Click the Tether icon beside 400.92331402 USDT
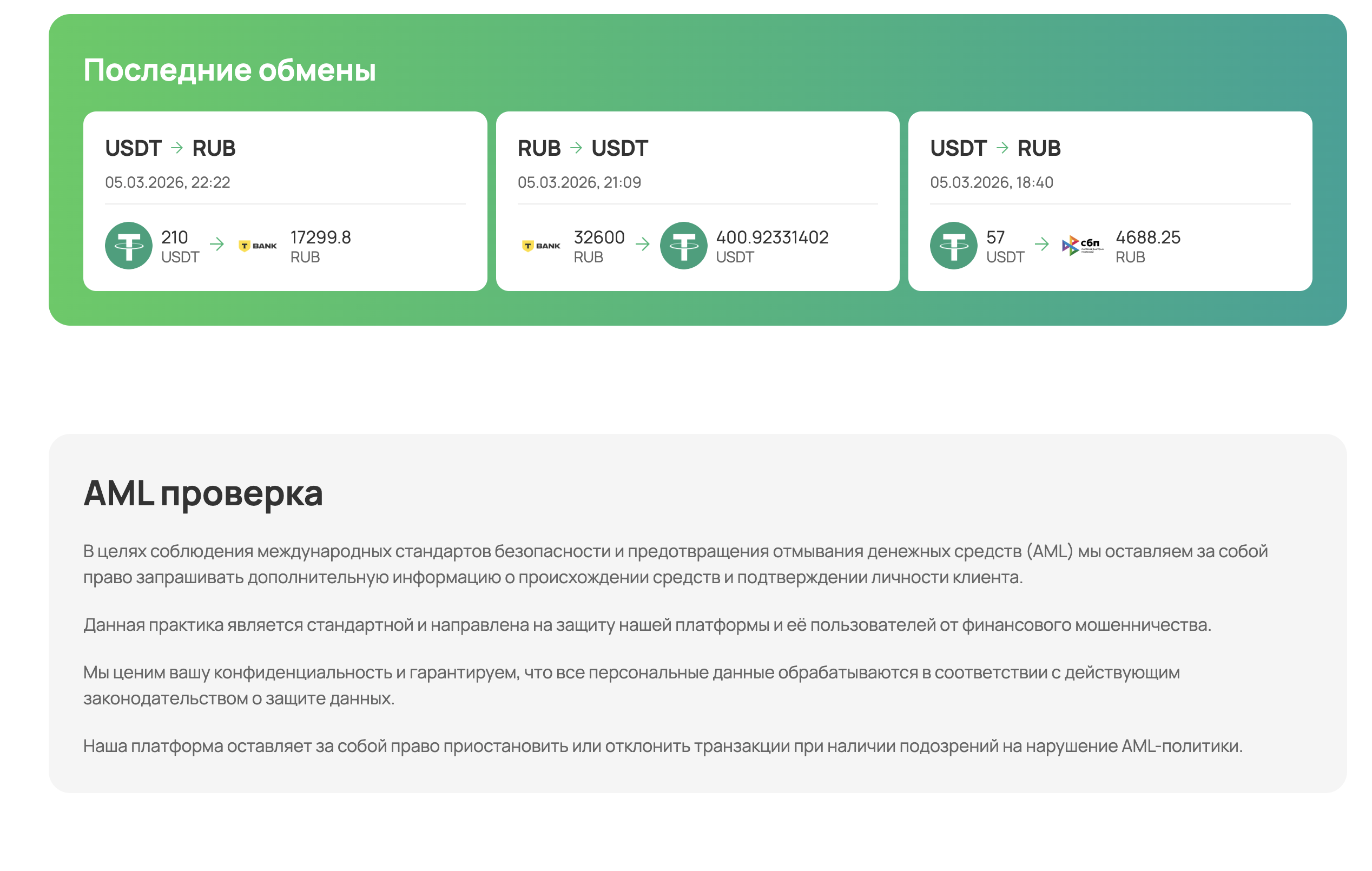1372x871 pixels. 683,246
